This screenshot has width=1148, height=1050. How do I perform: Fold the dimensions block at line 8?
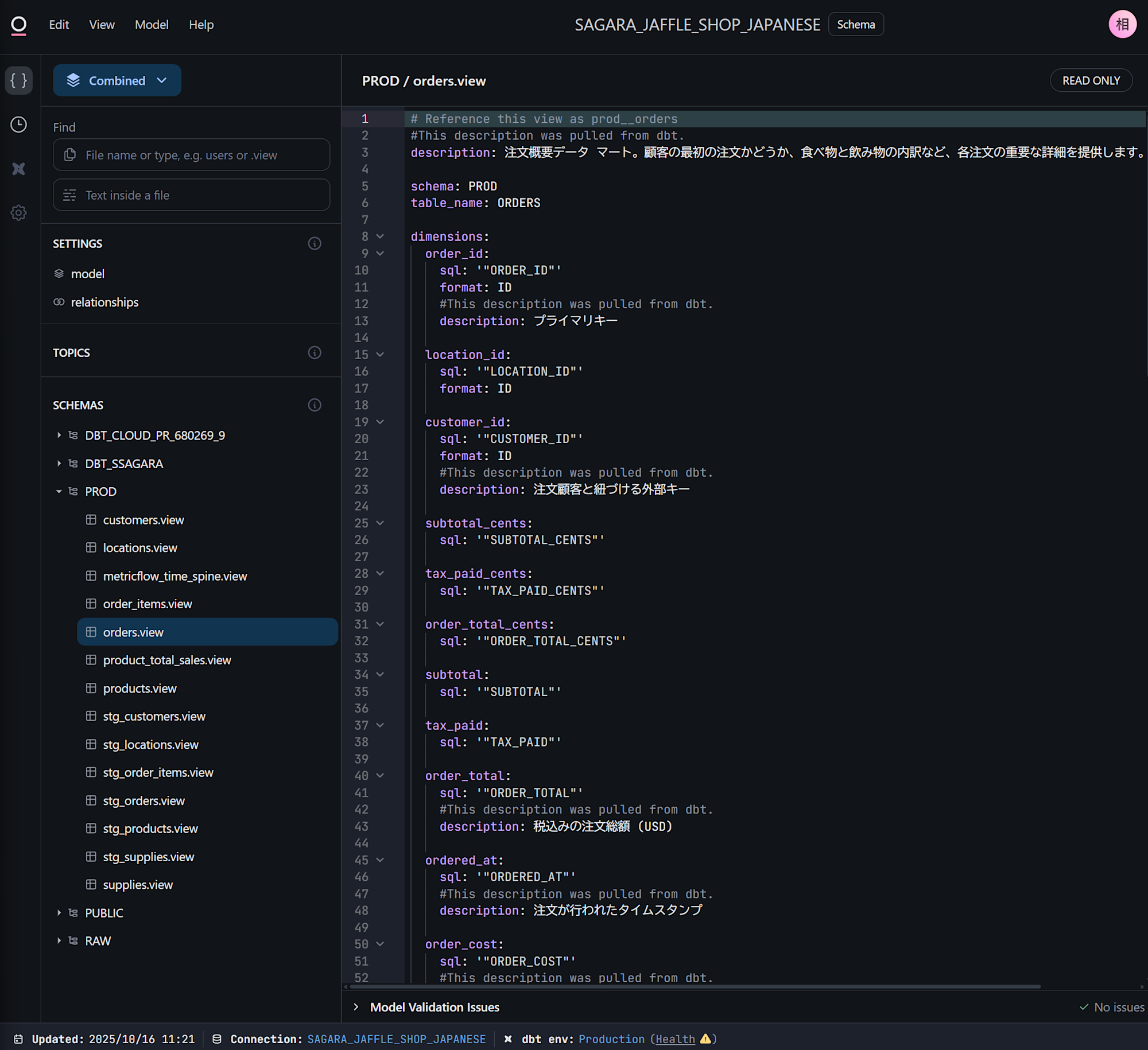[x=380, y=236]
